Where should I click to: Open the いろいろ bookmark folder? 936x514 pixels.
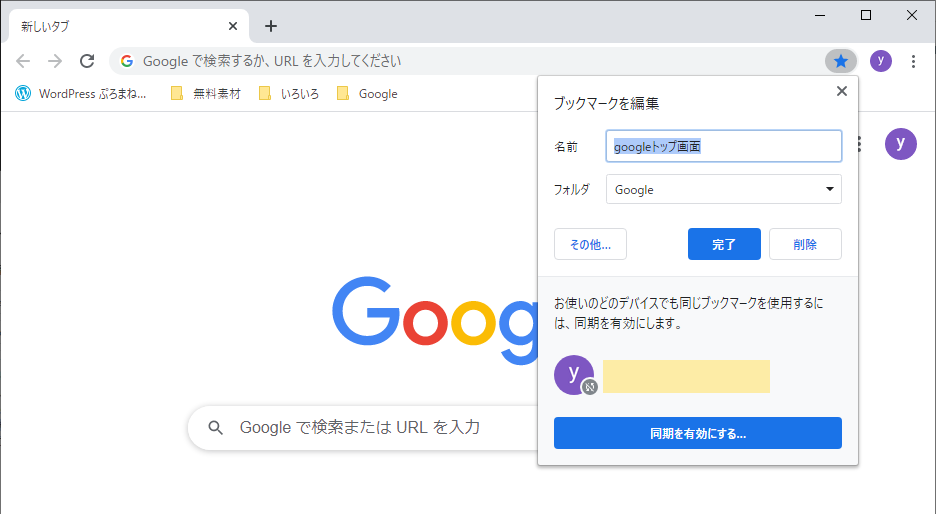(x=289, y=94)
